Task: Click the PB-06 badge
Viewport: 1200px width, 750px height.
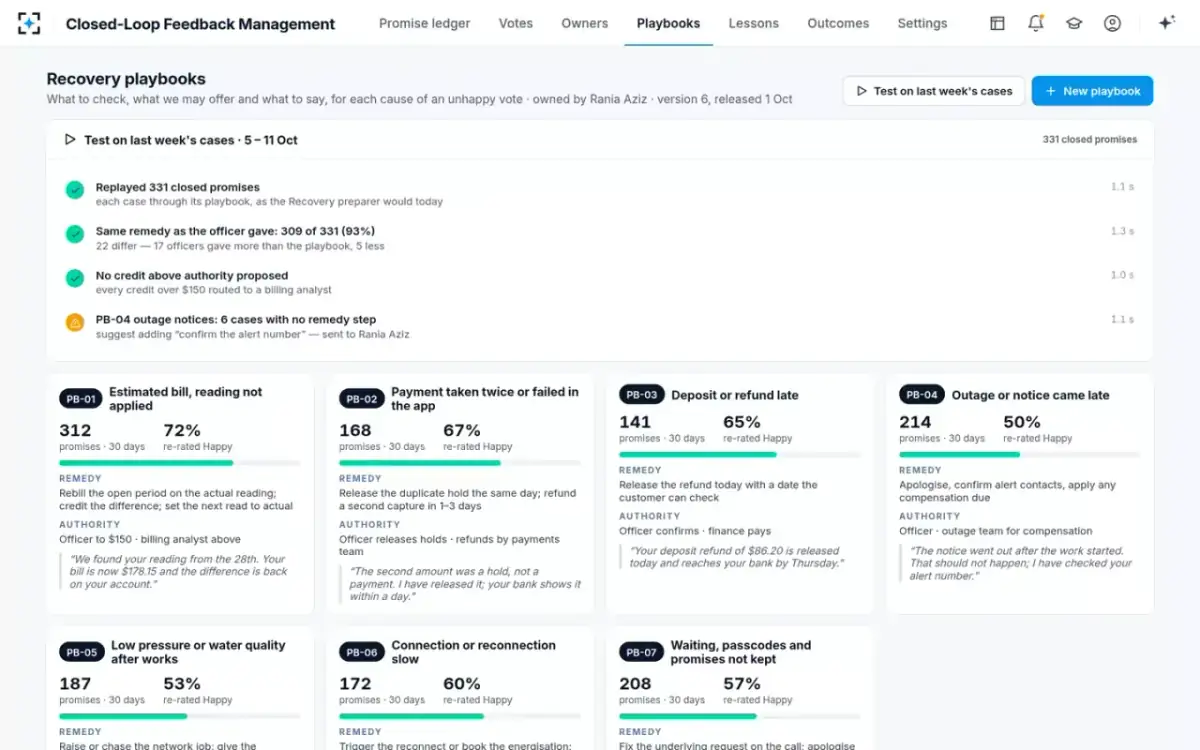Action: (x=361, y=652)
